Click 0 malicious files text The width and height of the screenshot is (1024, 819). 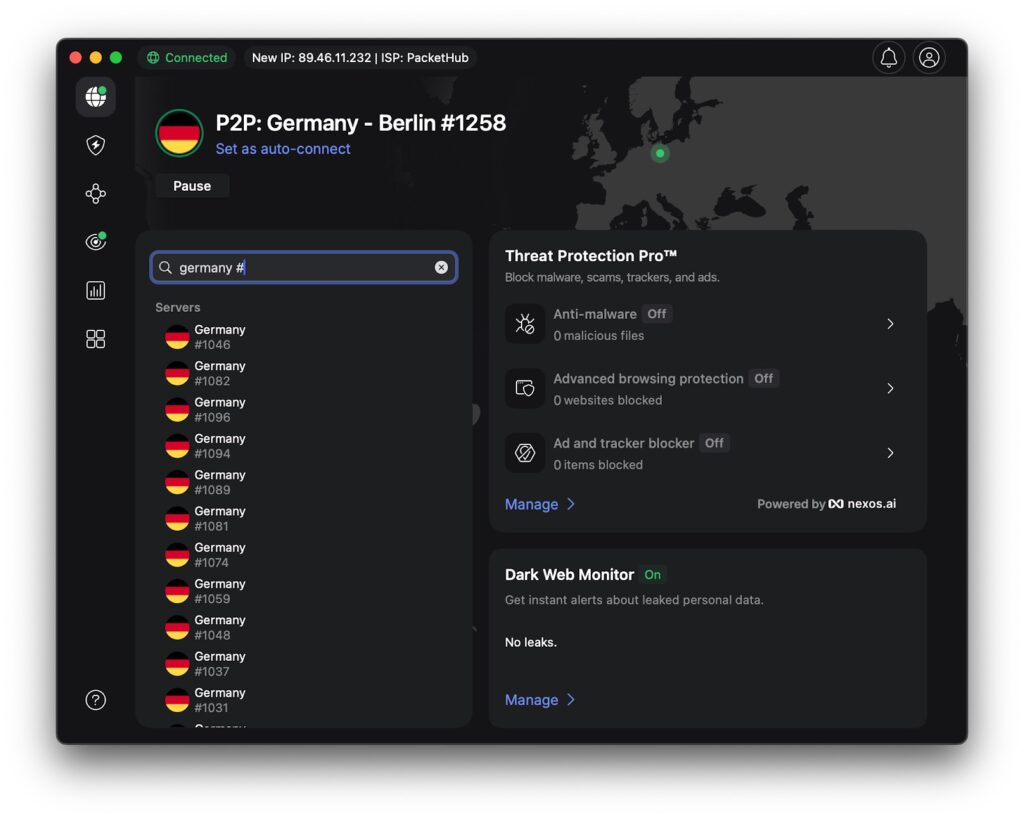(598, 336)
